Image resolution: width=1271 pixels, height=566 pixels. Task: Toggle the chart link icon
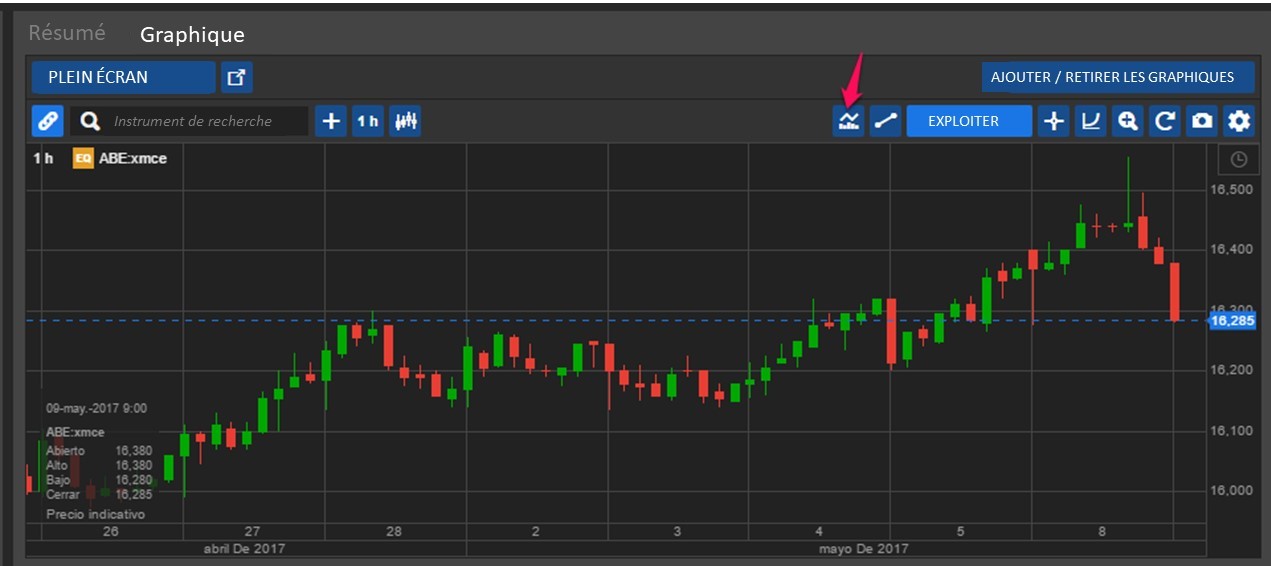(47, 121)
